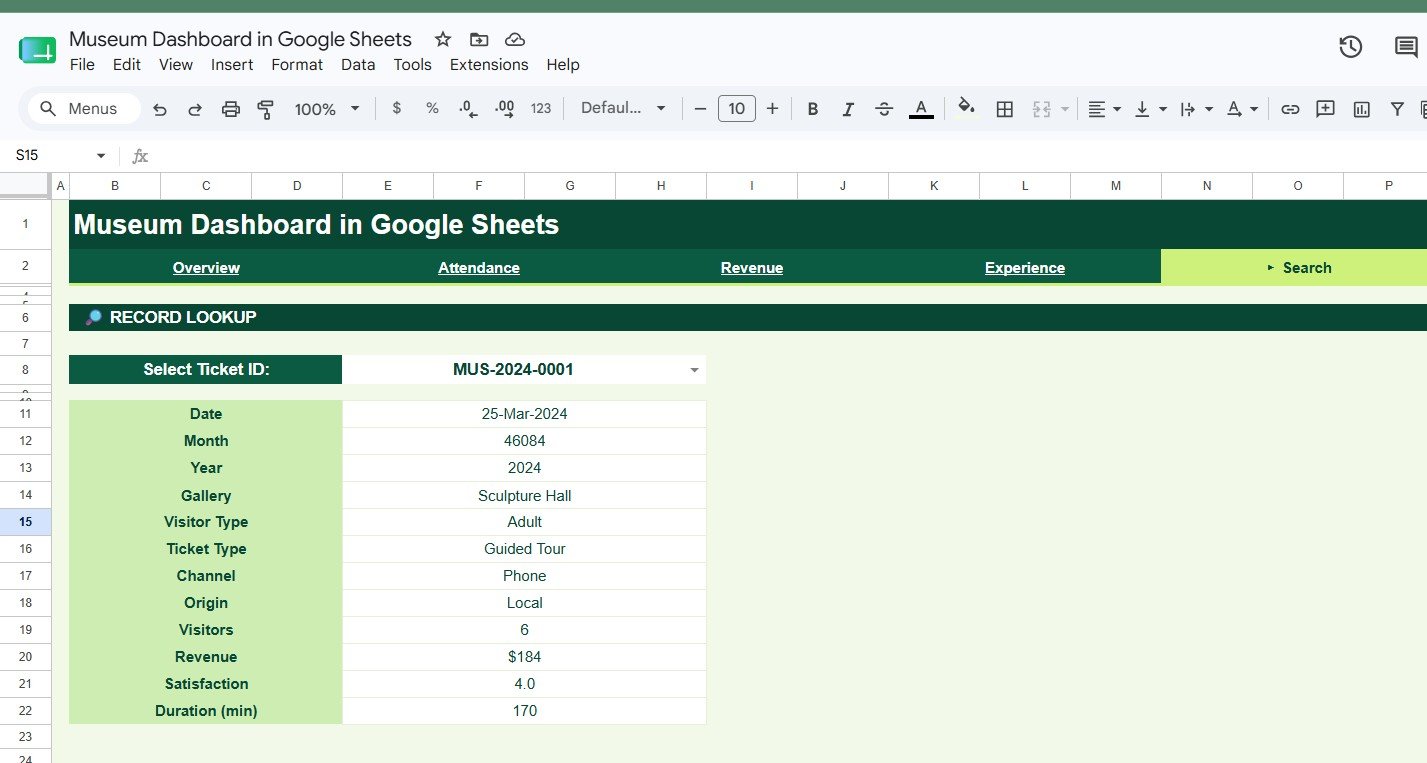
Task: Select the Paint format roller icon
Action: (266, 109)
